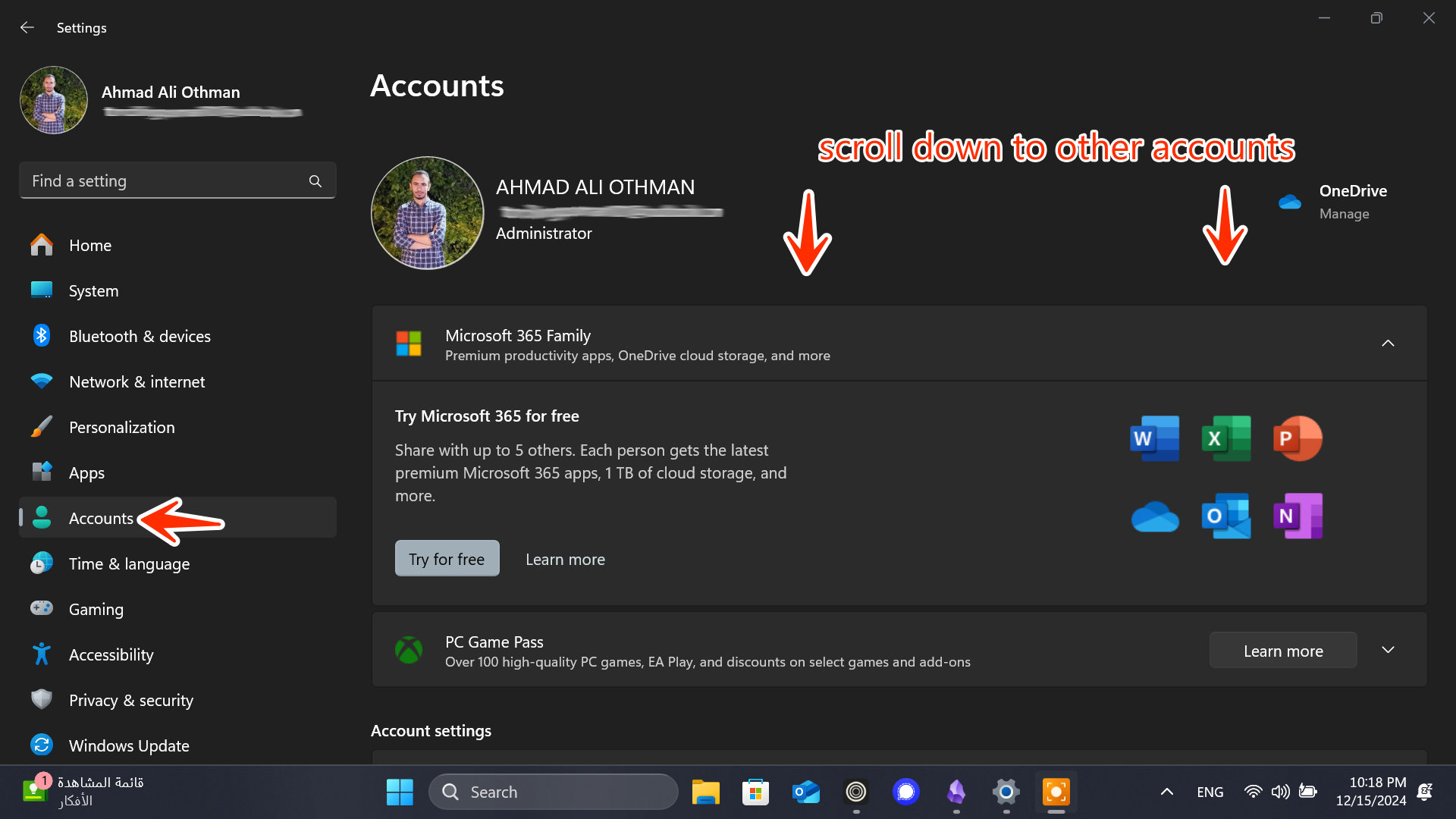Click the Outlook icon in Microsoft 365 card
The image size is (1456, 819).
1225,516
